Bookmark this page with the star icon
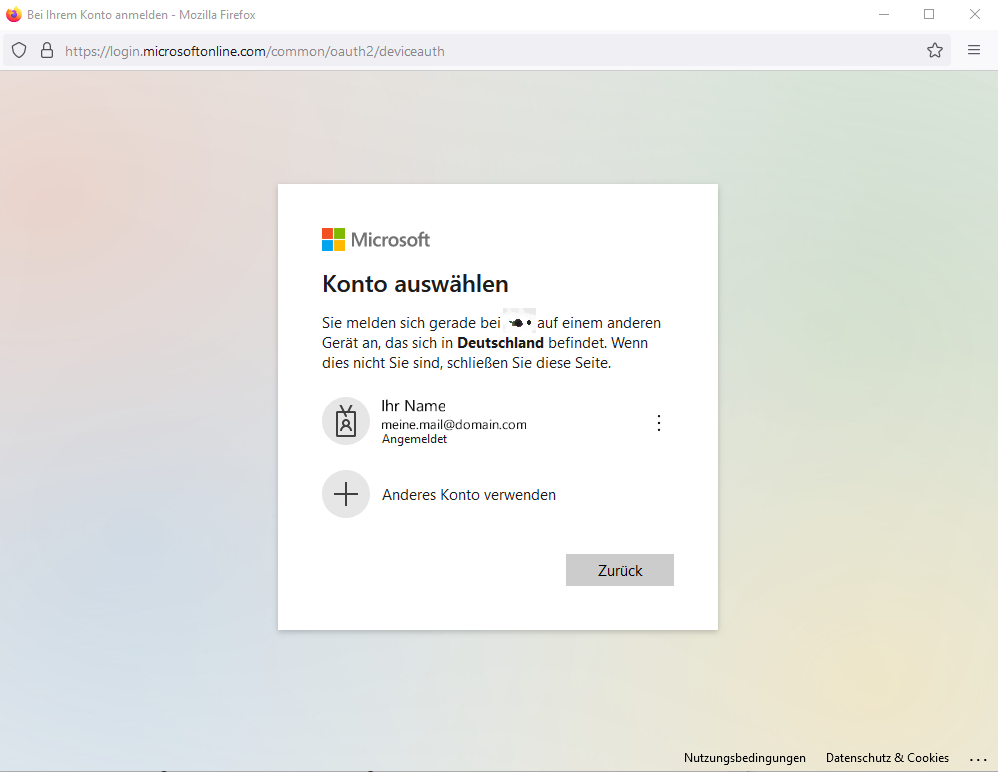The image size is (998, 772). 934,51
